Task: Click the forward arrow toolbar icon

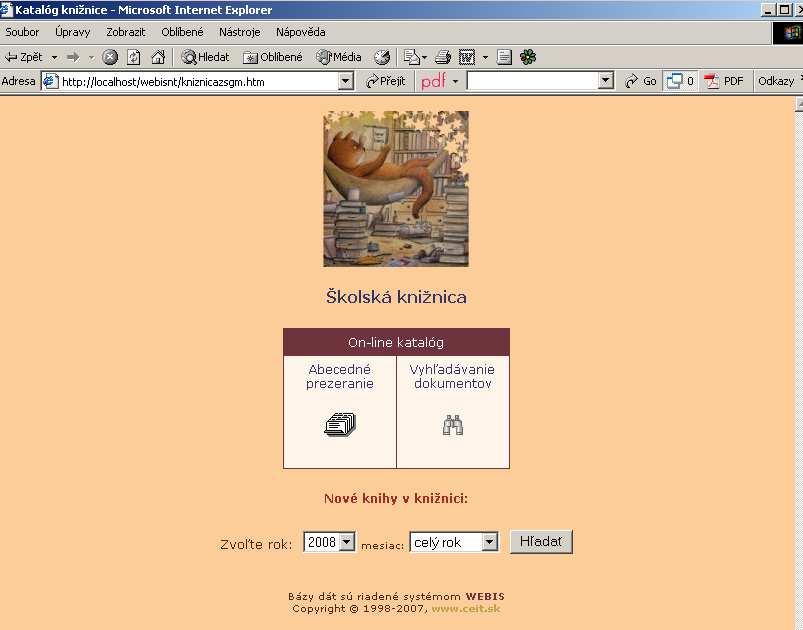Action: pyautogui.click(x=74, y=57)
